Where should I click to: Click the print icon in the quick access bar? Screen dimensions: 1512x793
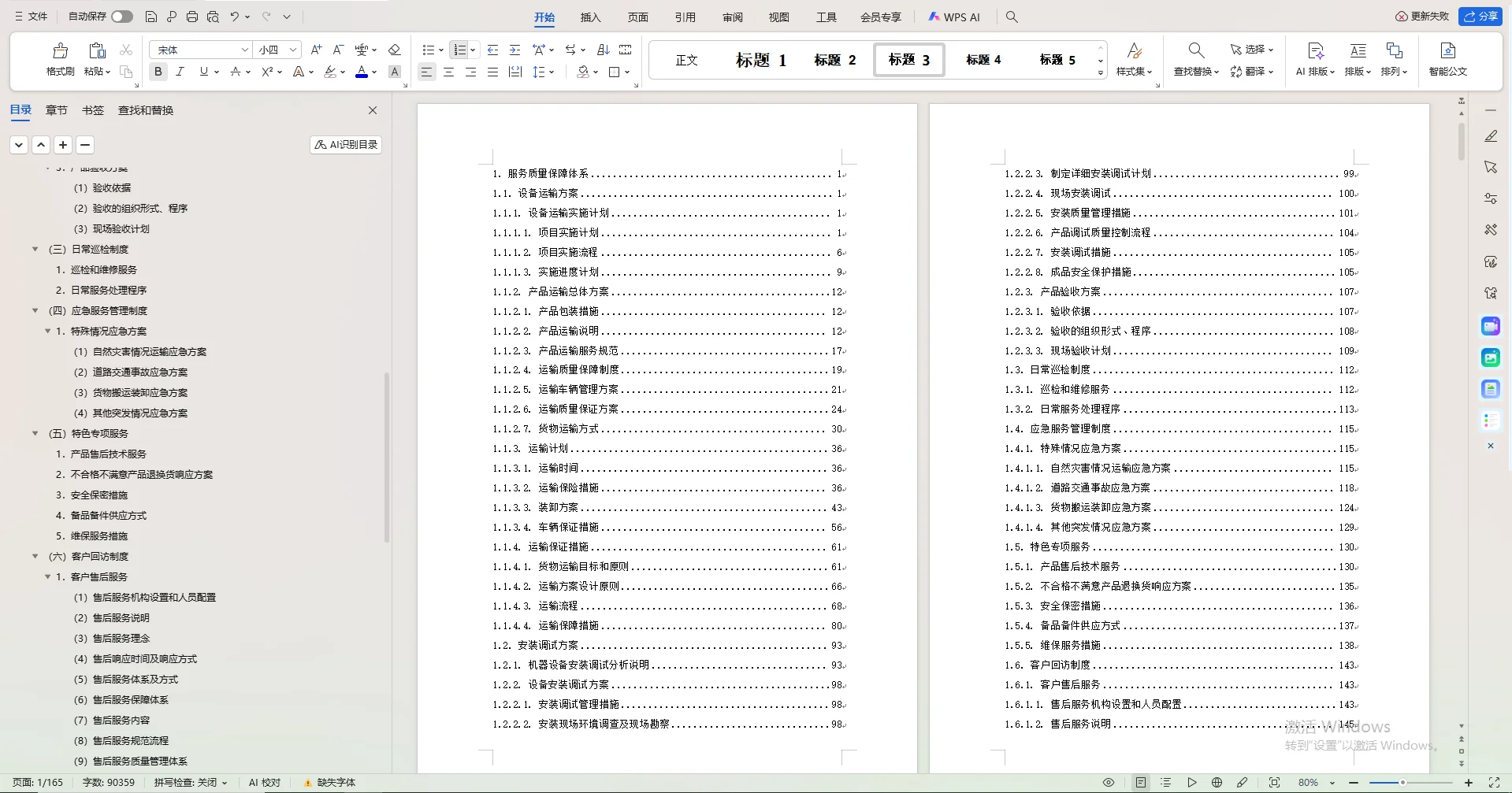(x=192, y=17)
